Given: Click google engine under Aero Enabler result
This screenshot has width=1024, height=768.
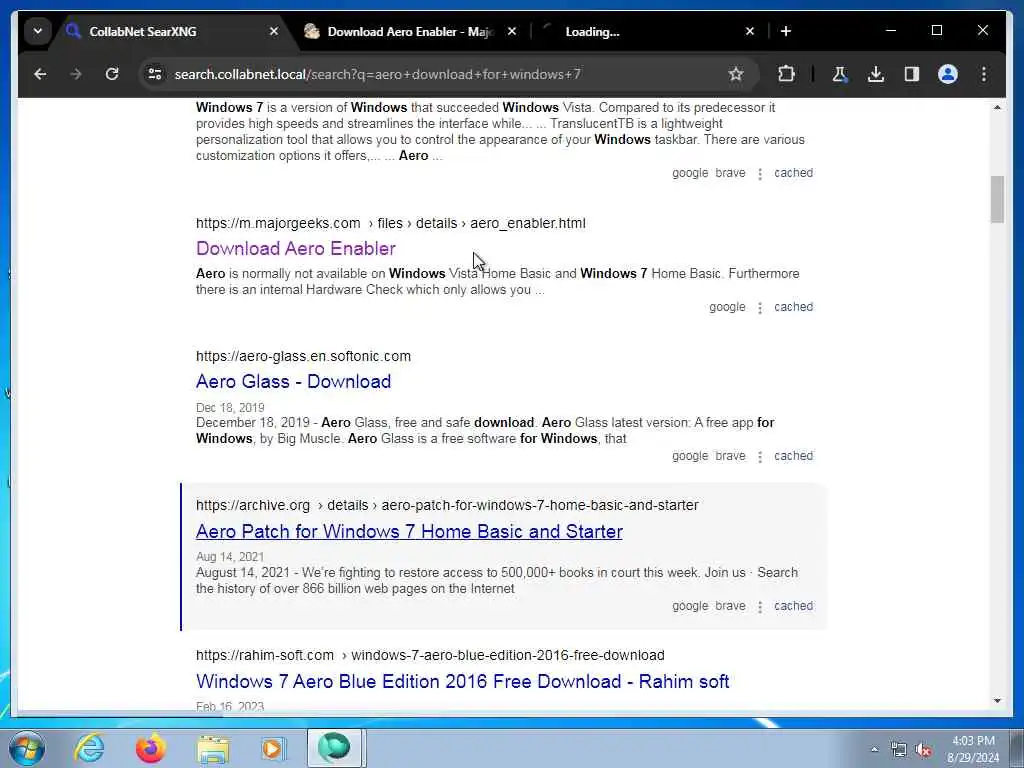Looking at the screenshot, I should (x=727, y=307).
